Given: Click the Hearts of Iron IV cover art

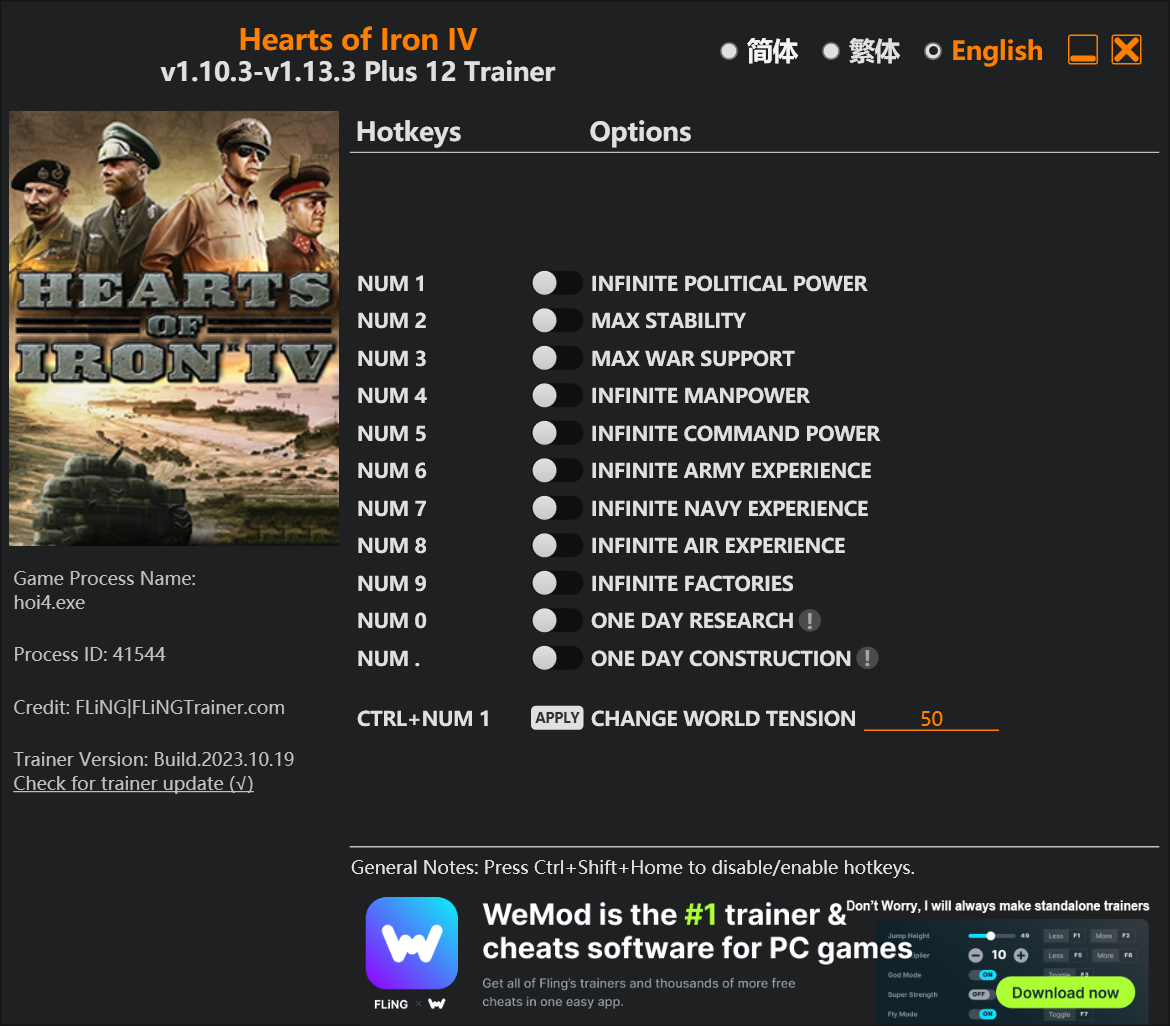Looking at the screenshot, I should tap(174, 328).
